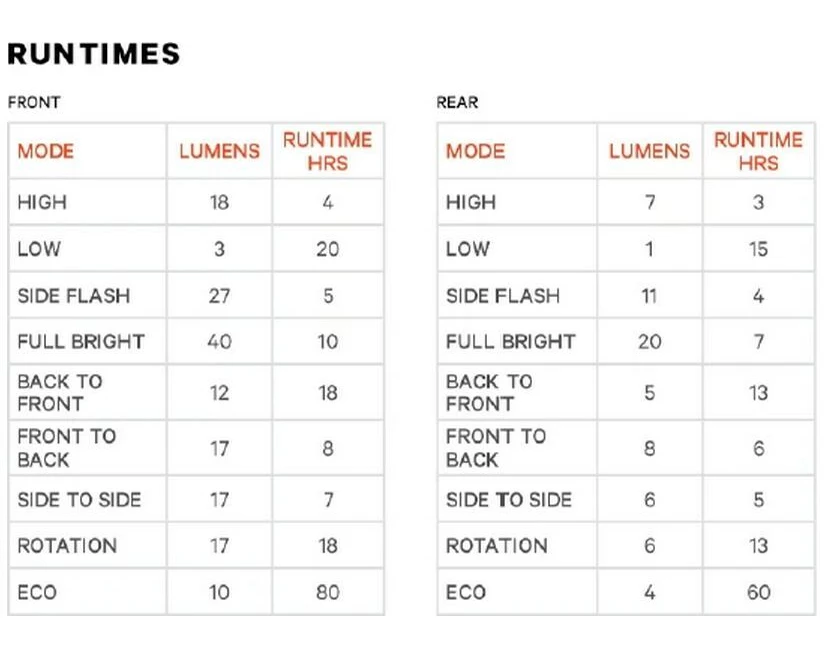Screen dimensions: 824x659
Task: Click MODE header in front table
Action: [x=46, y=151]
